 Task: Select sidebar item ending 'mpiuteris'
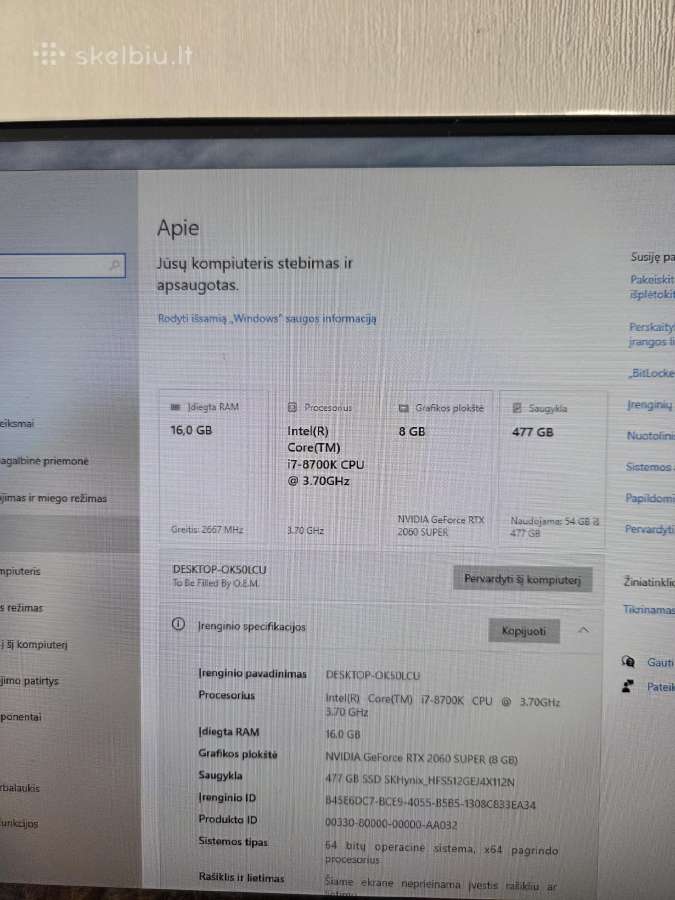coord(20,571)
